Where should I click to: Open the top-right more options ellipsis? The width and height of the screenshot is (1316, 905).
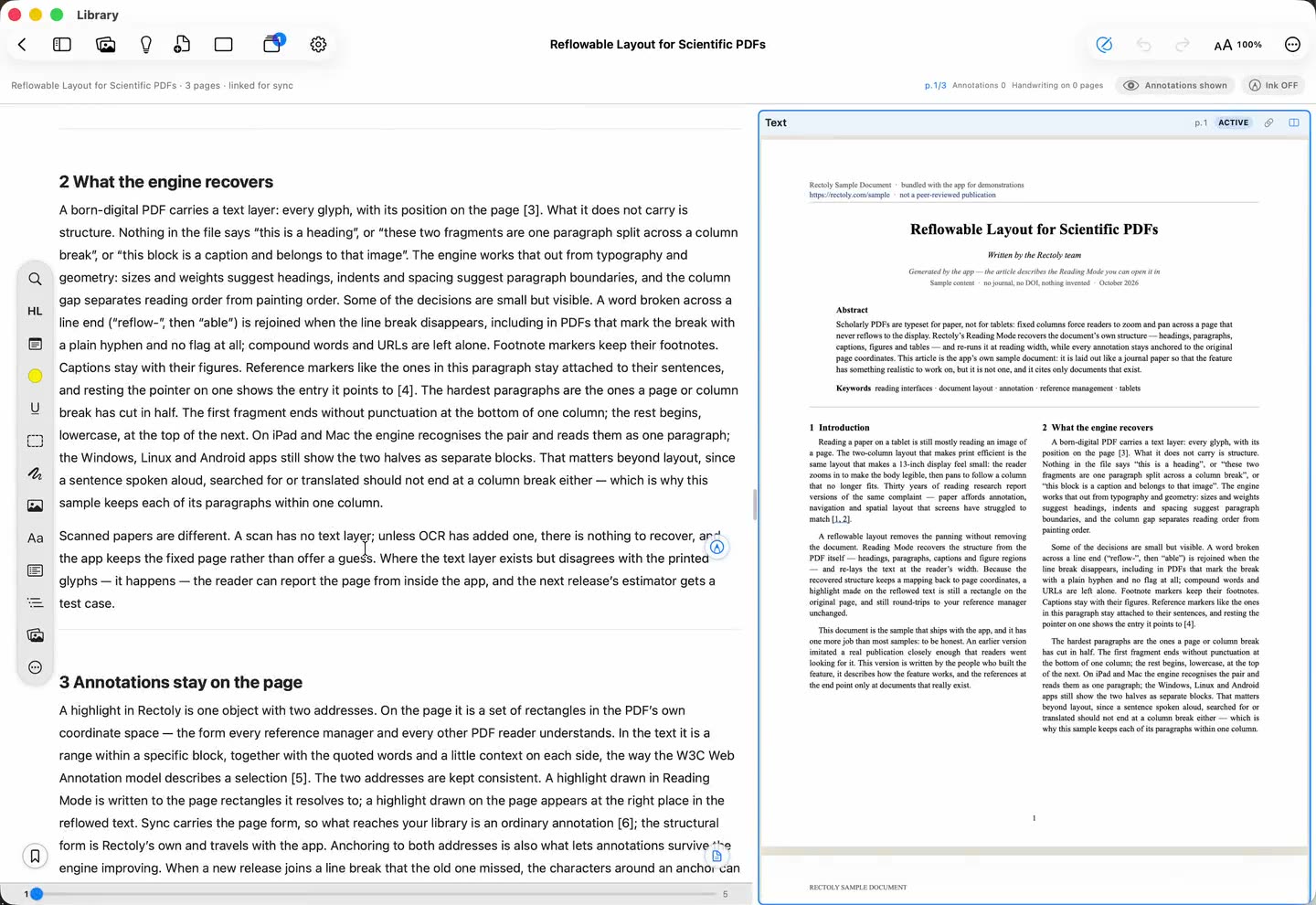point(1292,45)
